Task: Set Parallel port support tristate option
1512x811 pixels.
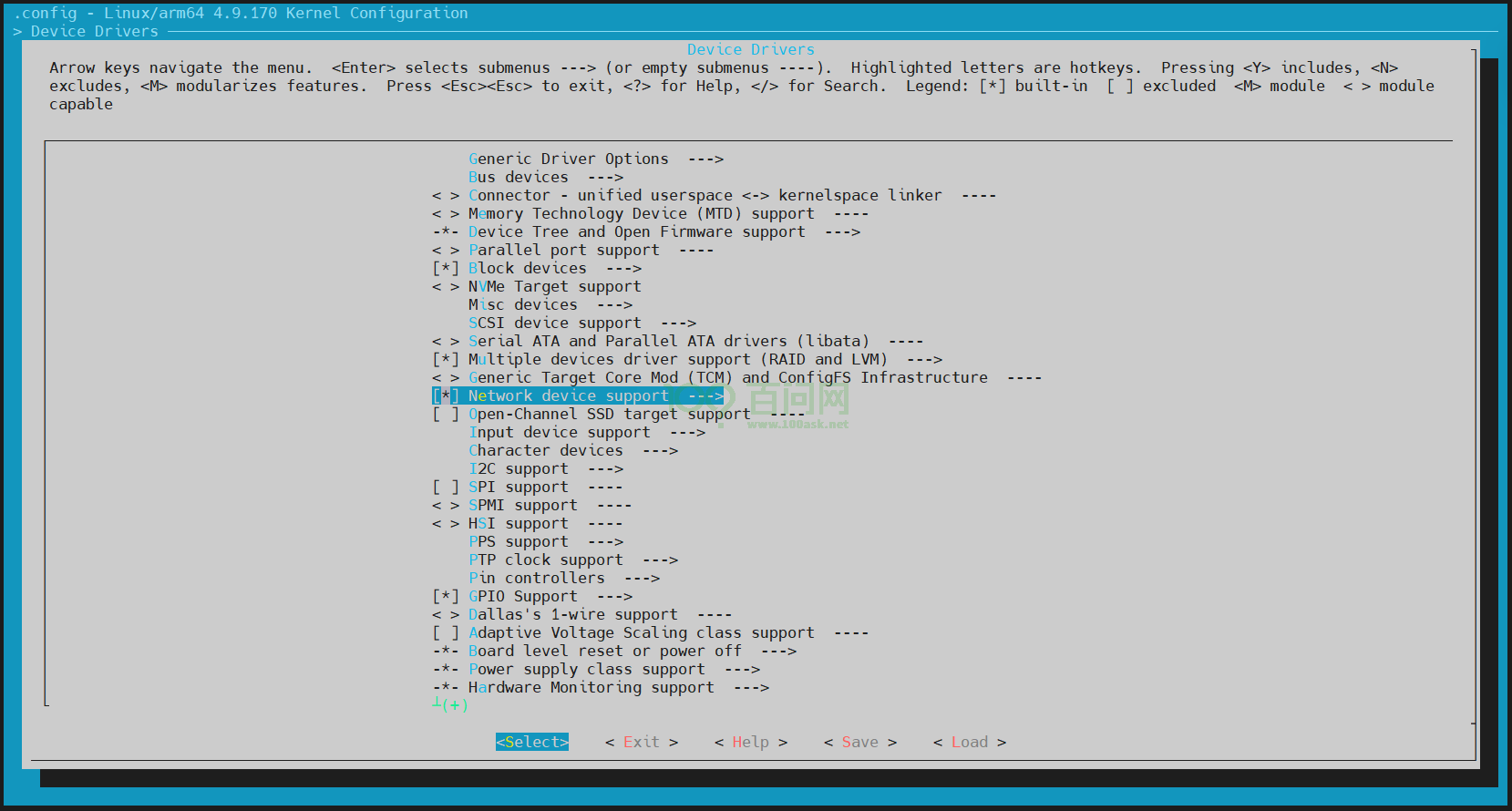Action: pos(446,250)
